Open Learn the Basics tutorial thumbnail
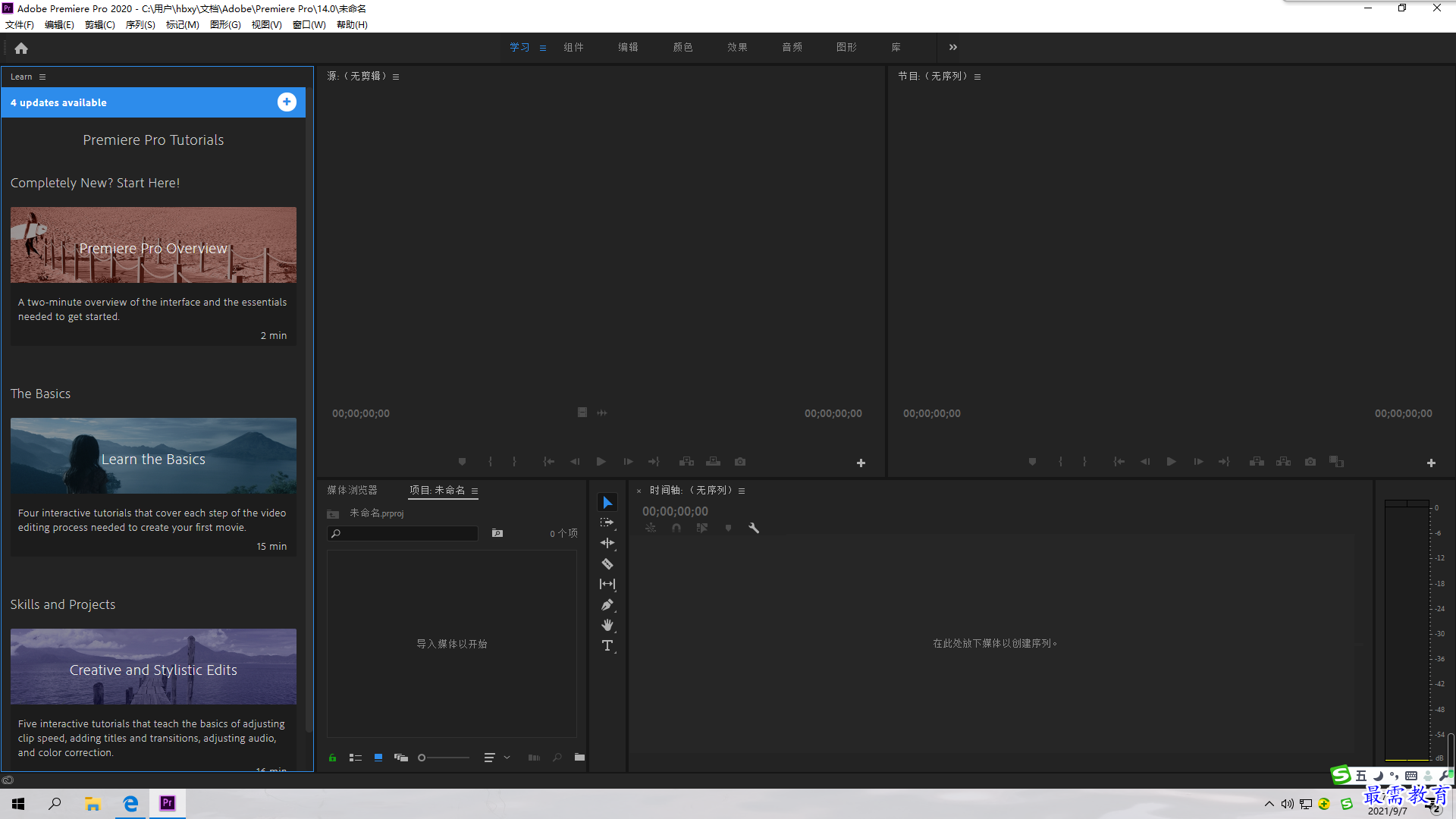1456x819 pixels. 153,456
